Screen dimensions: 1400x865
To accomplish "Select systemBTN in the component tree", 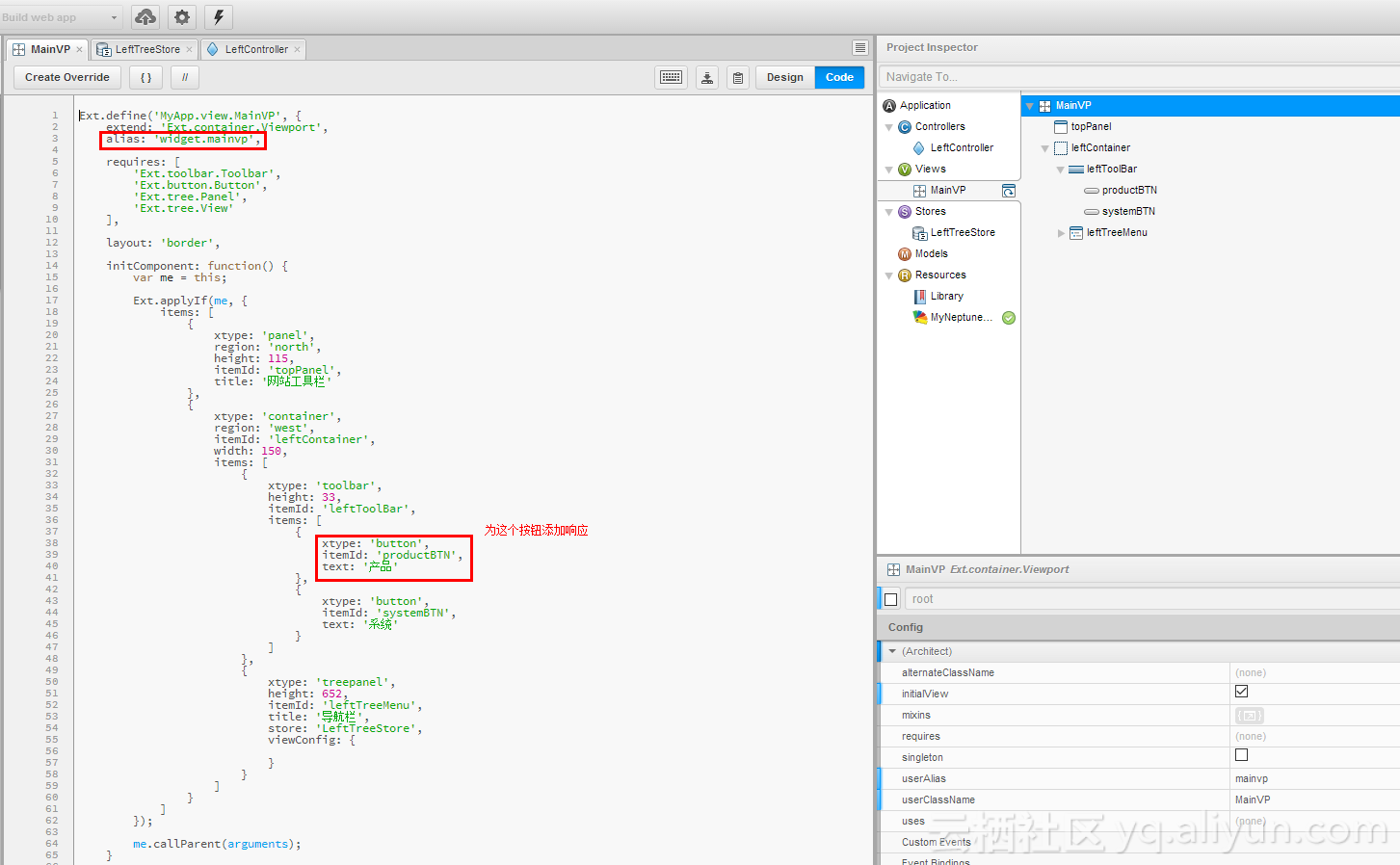I will coord(1127,212).
